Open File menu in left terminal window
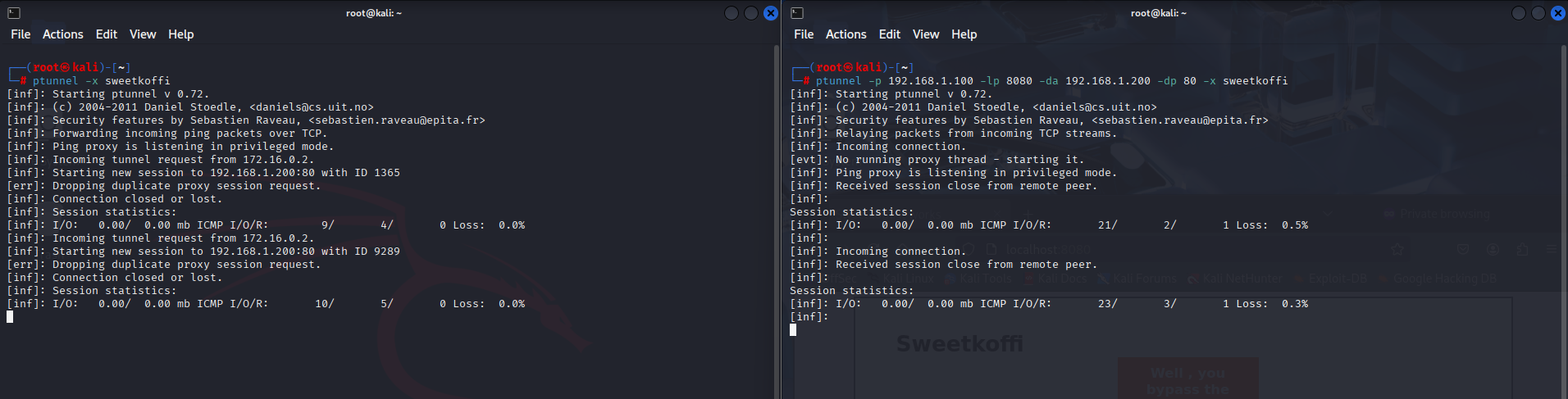The image size is (1568, 399). coord(21,34)
